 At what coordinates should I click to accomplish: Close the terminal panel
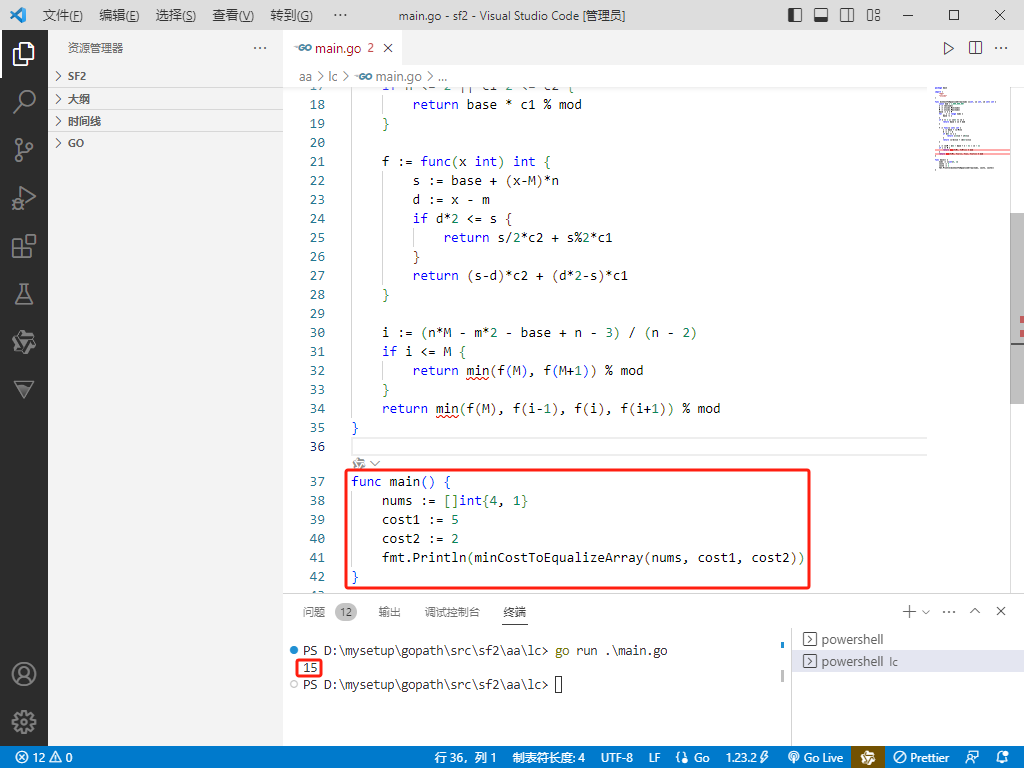(x=1000, y=611)
